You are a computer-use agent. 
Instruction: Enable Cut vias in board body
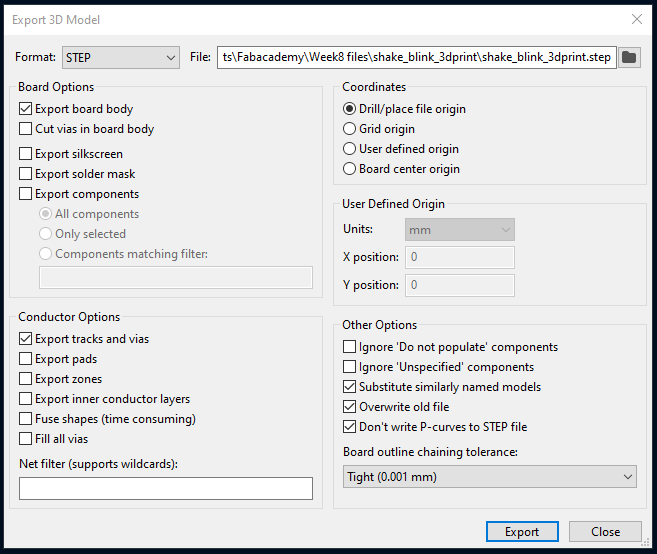point(26,129)
